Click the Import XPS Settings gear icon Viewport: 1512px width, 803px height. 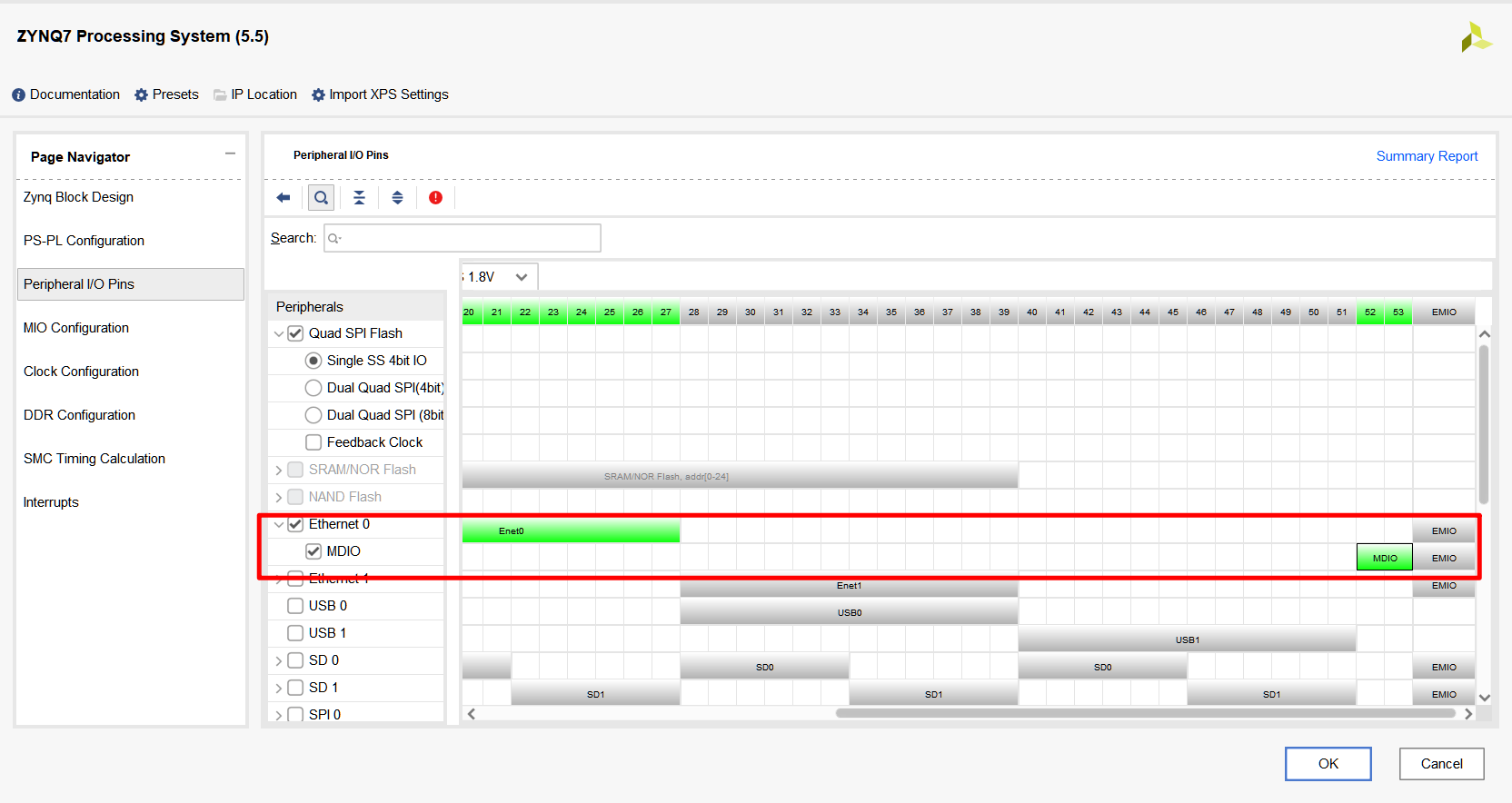(318, 95)
